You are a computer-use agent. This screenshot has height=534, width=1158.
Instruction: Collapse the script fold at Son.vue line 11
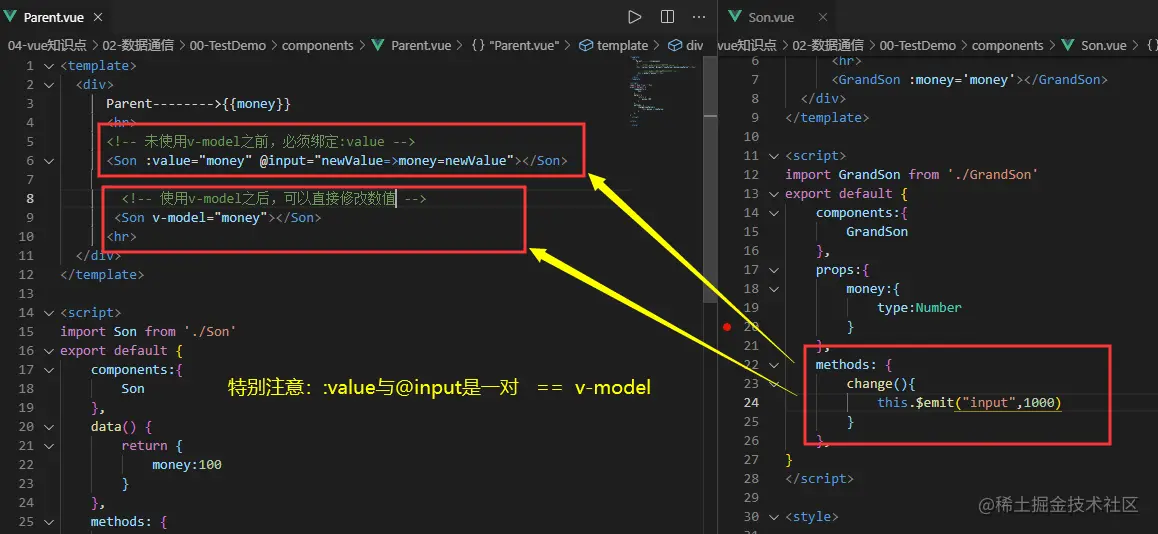point(773,156)
